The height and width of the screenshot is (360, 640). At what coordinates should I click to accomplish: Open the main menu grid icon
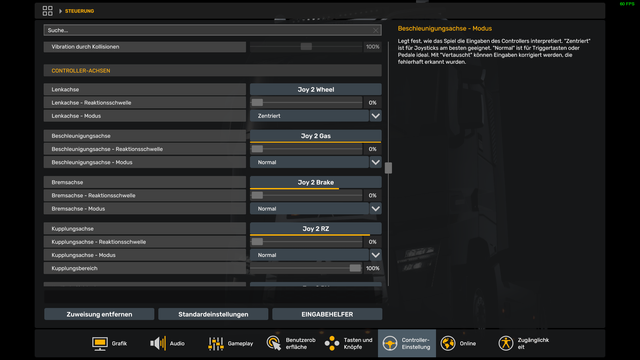pos(47,11)
